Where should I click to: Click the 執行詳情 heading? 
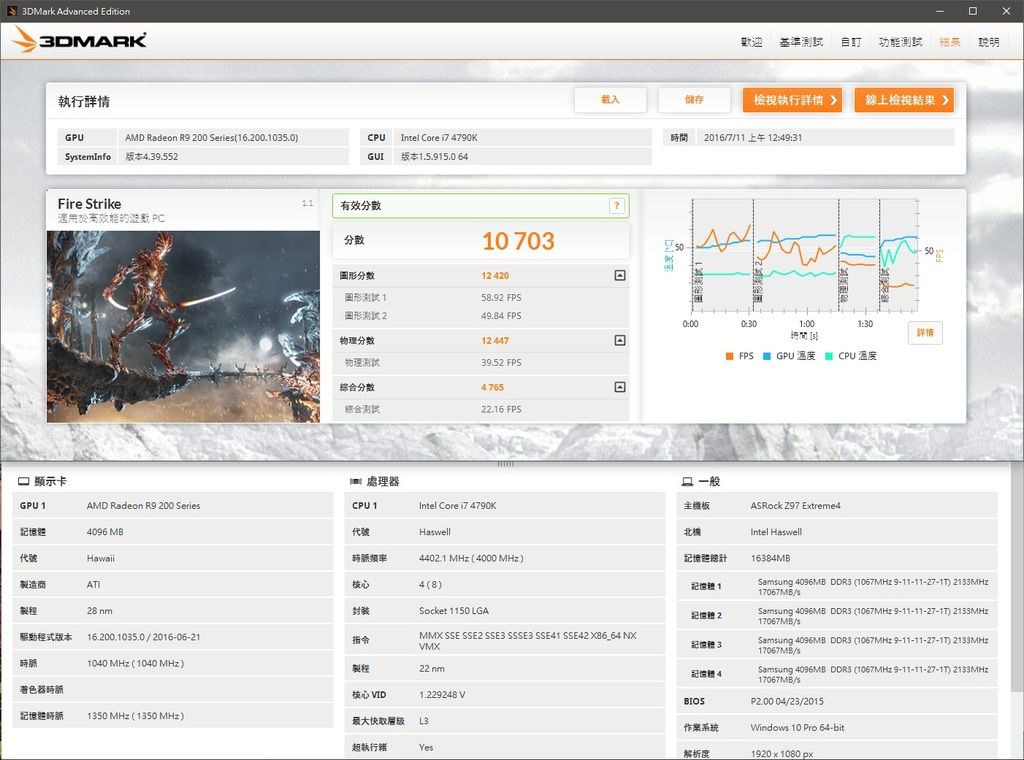84,101
